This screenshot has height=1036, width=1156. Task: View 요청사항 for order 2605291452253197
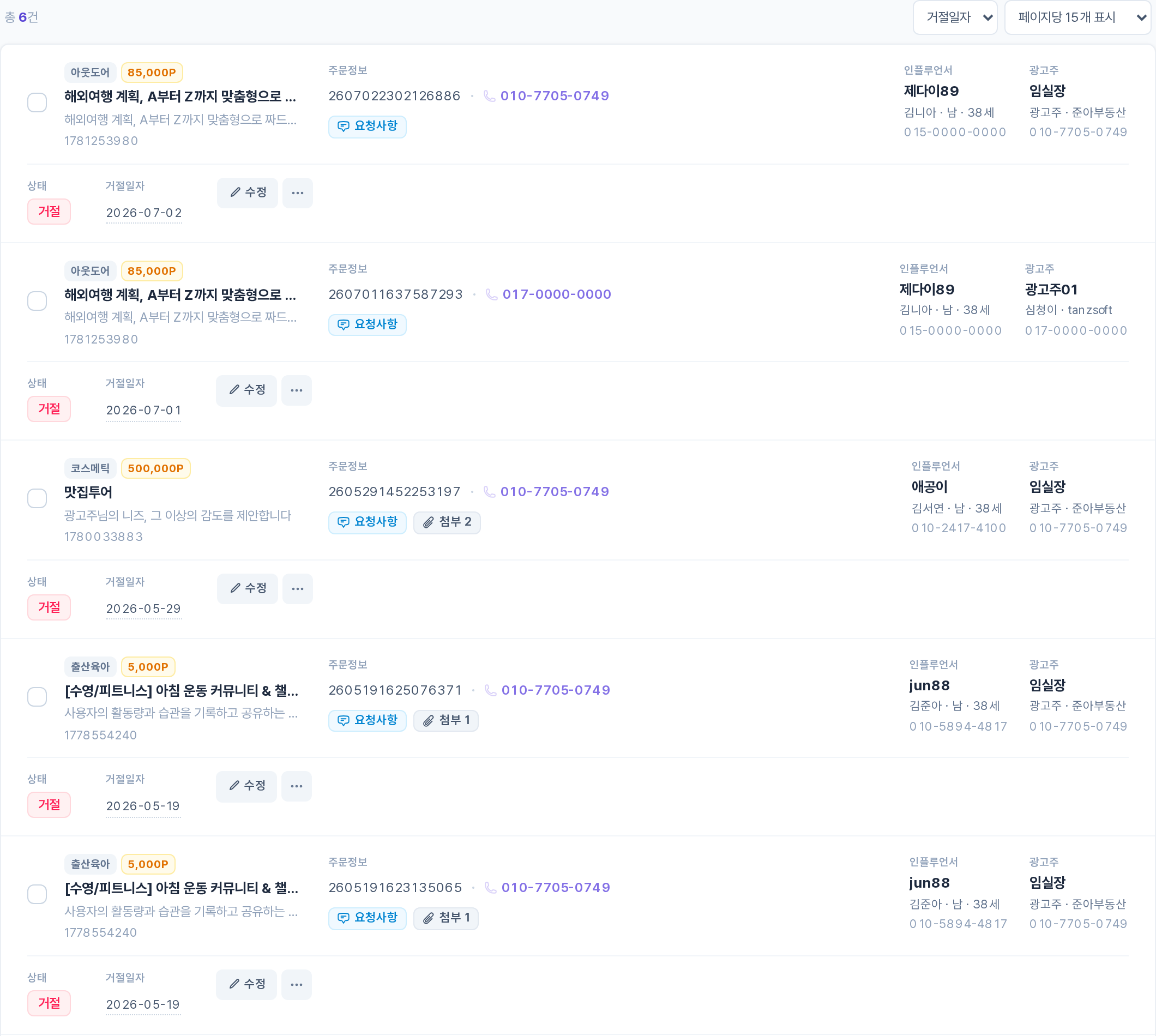tap(367, 522)
